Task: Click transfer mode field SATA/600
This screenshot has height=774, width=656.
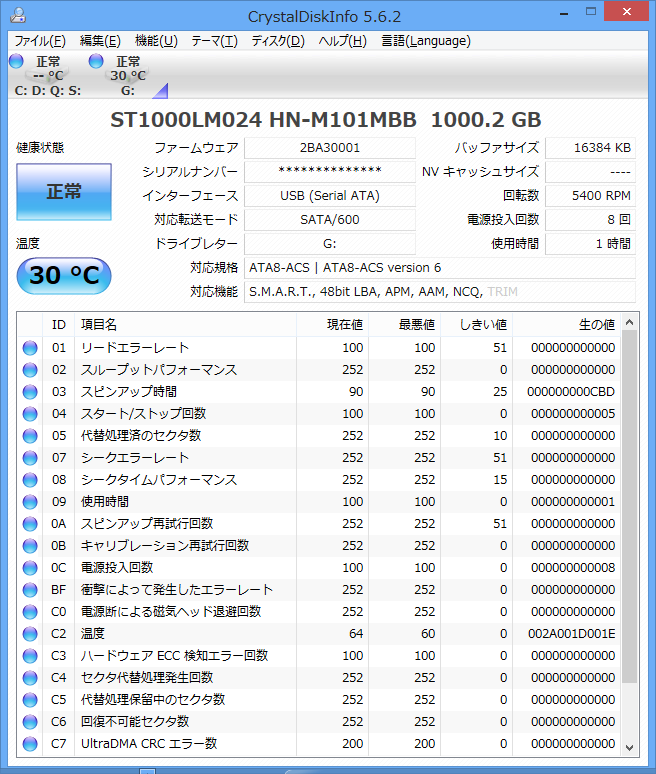Action: coord(330,220)
